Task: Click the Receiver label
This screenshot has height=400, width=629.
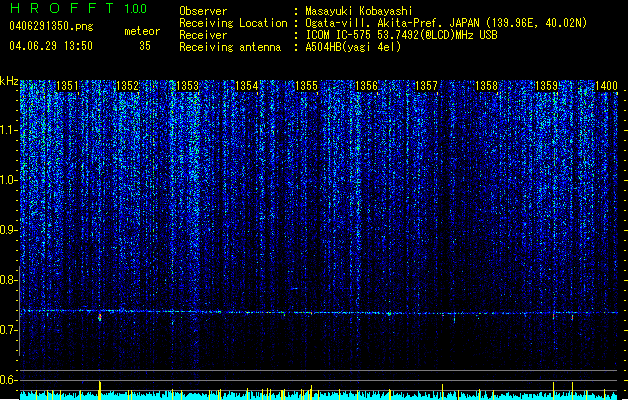Action: pyautogui.click(x=203, y=35)
